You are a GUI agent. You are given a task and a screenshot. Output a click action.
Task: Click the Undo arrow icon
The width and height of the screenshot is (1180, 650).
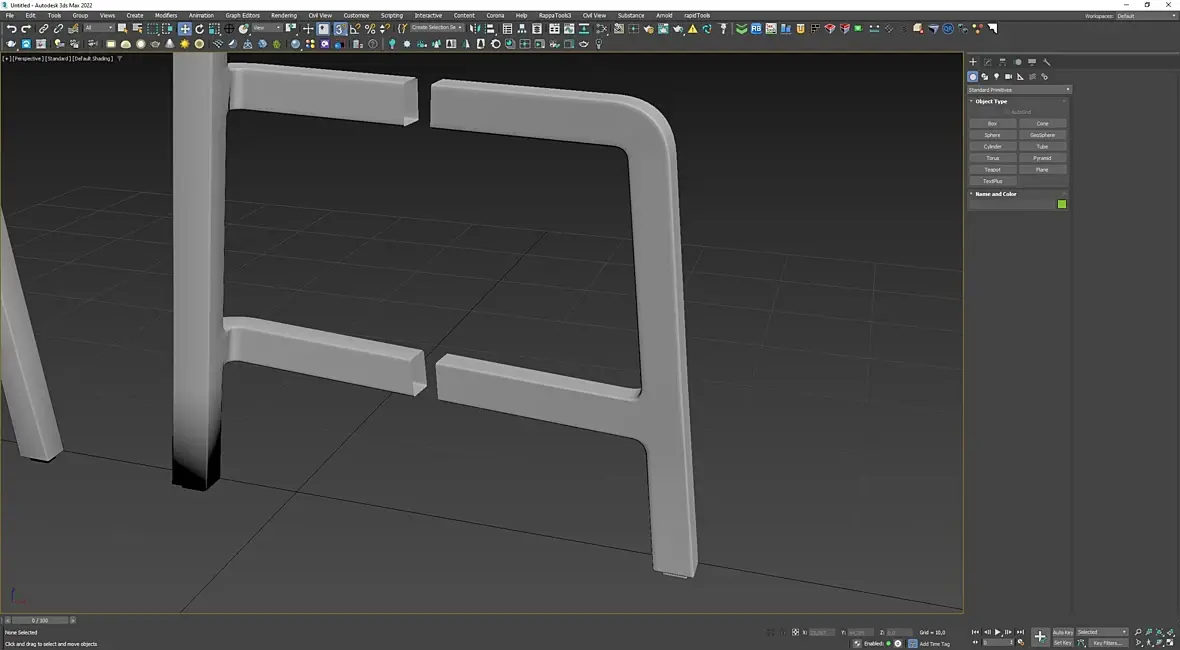coord(11,29)
